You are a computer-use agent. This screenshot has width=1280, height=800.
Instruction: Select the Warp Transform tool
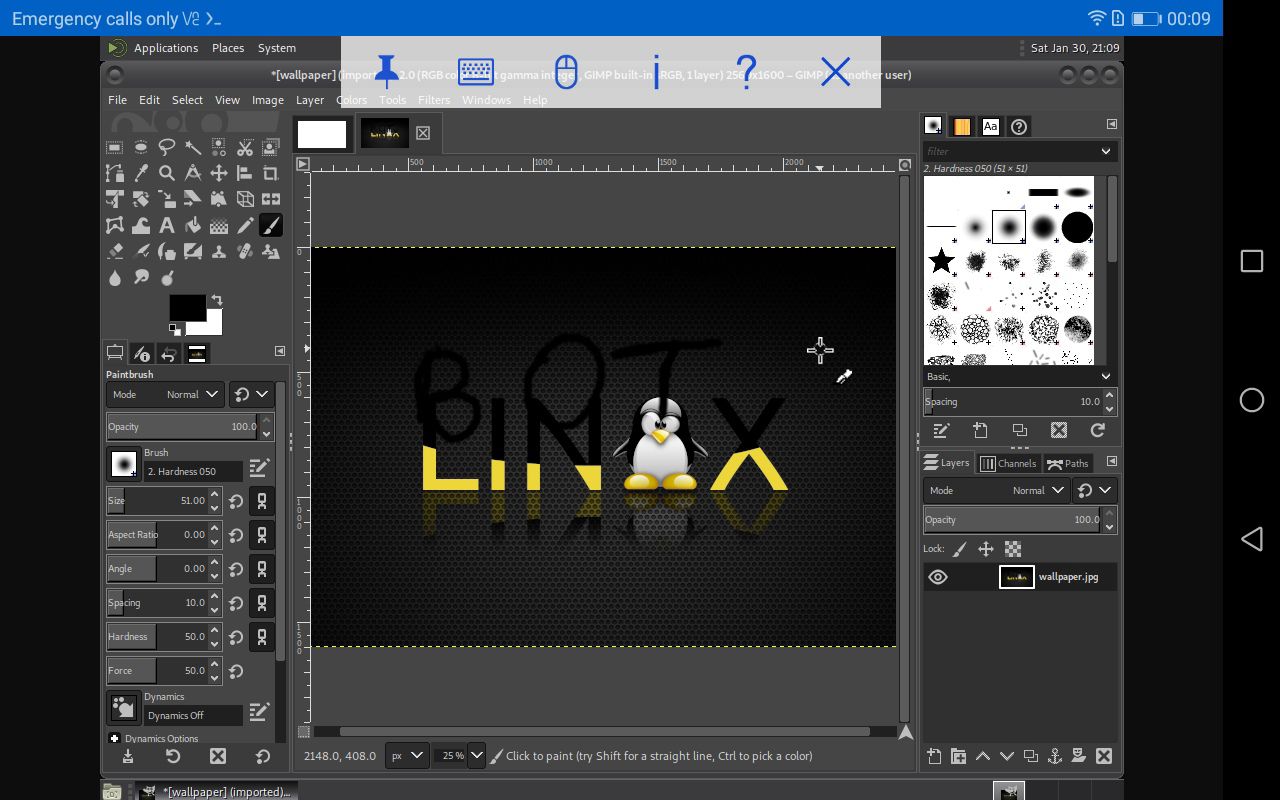click(141, 225)
